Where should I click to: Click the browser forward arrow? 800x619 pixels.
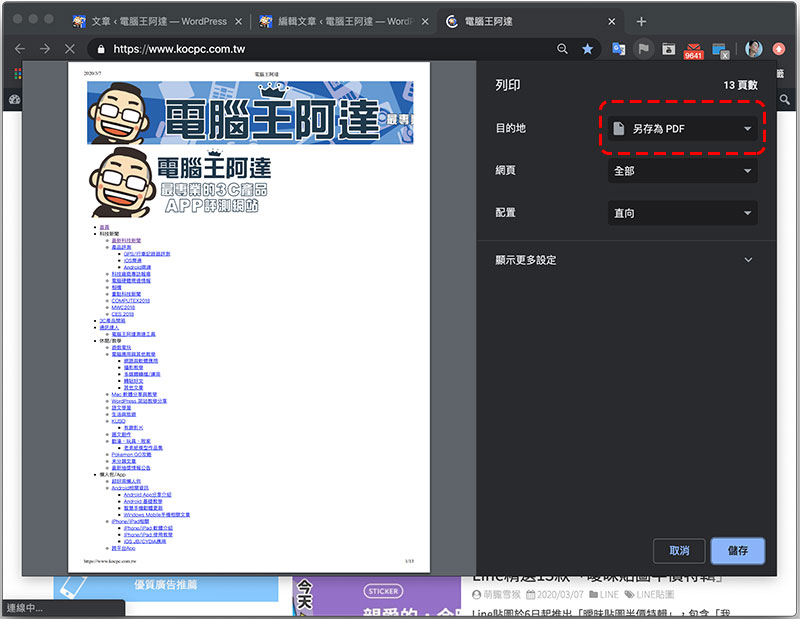(45, 49)
